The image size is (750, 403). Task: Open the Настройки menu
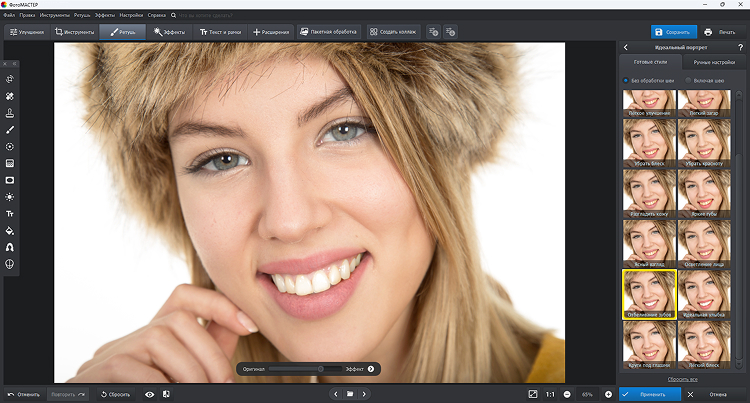pyautogui.click(x=131, y=15)
